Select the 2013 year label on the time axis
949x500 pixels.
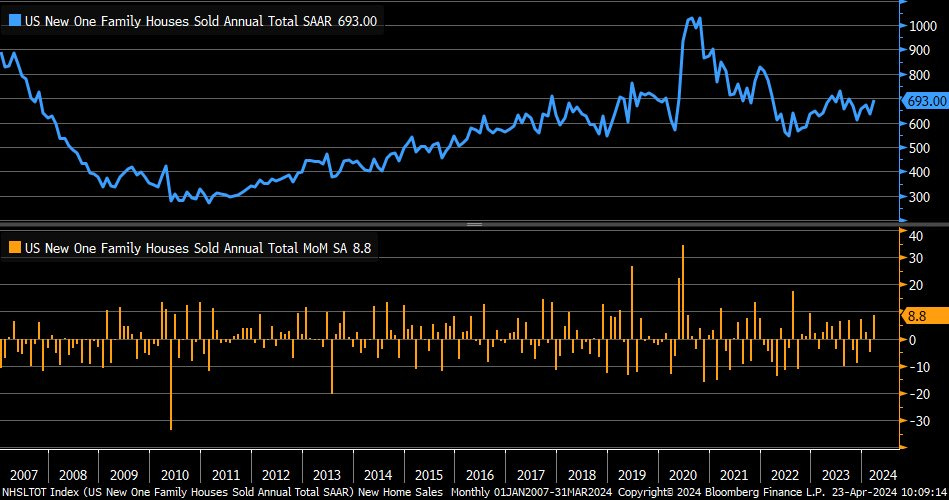327,475
